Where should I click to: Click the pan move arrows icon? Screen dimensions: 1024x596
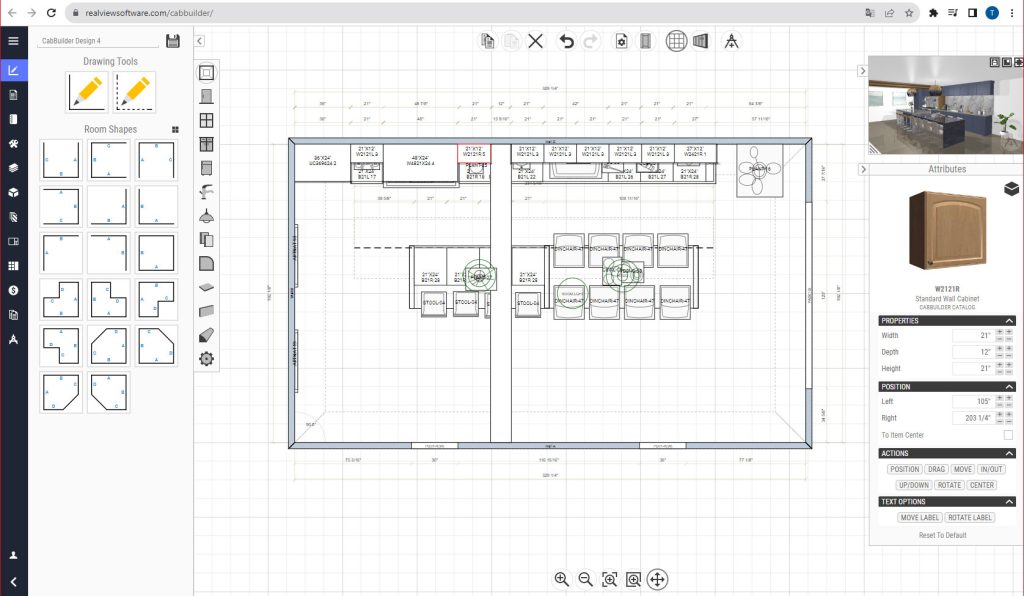(658, 579)
